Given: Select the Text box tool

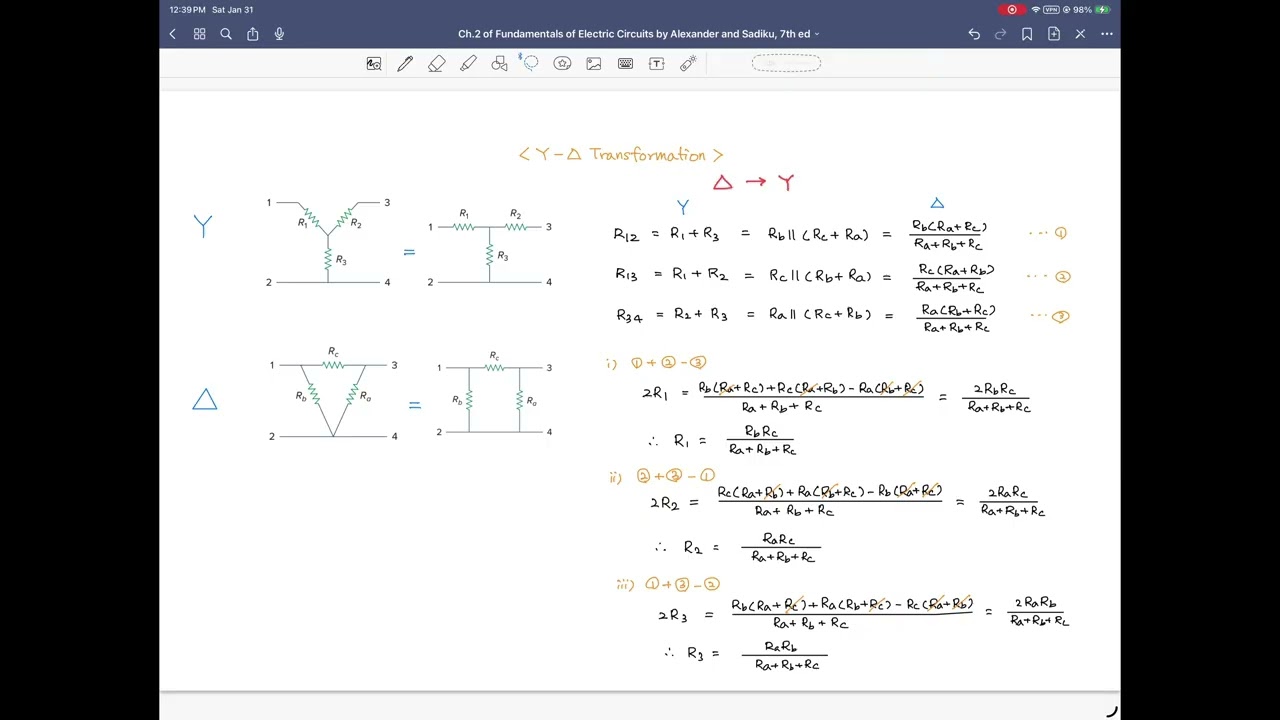Looking at the screenshot, I should click(x=657, y=64).
